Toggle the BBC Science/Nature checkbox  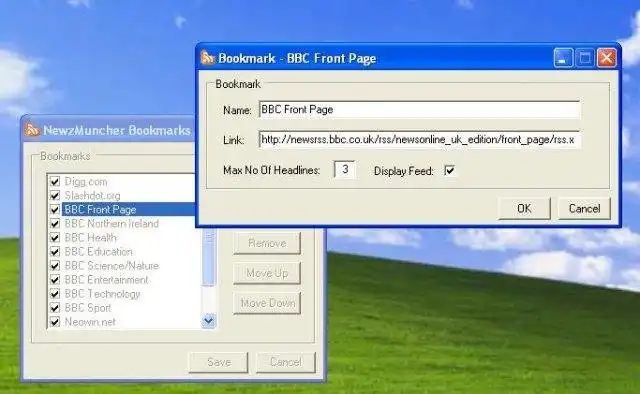[55, 266]
